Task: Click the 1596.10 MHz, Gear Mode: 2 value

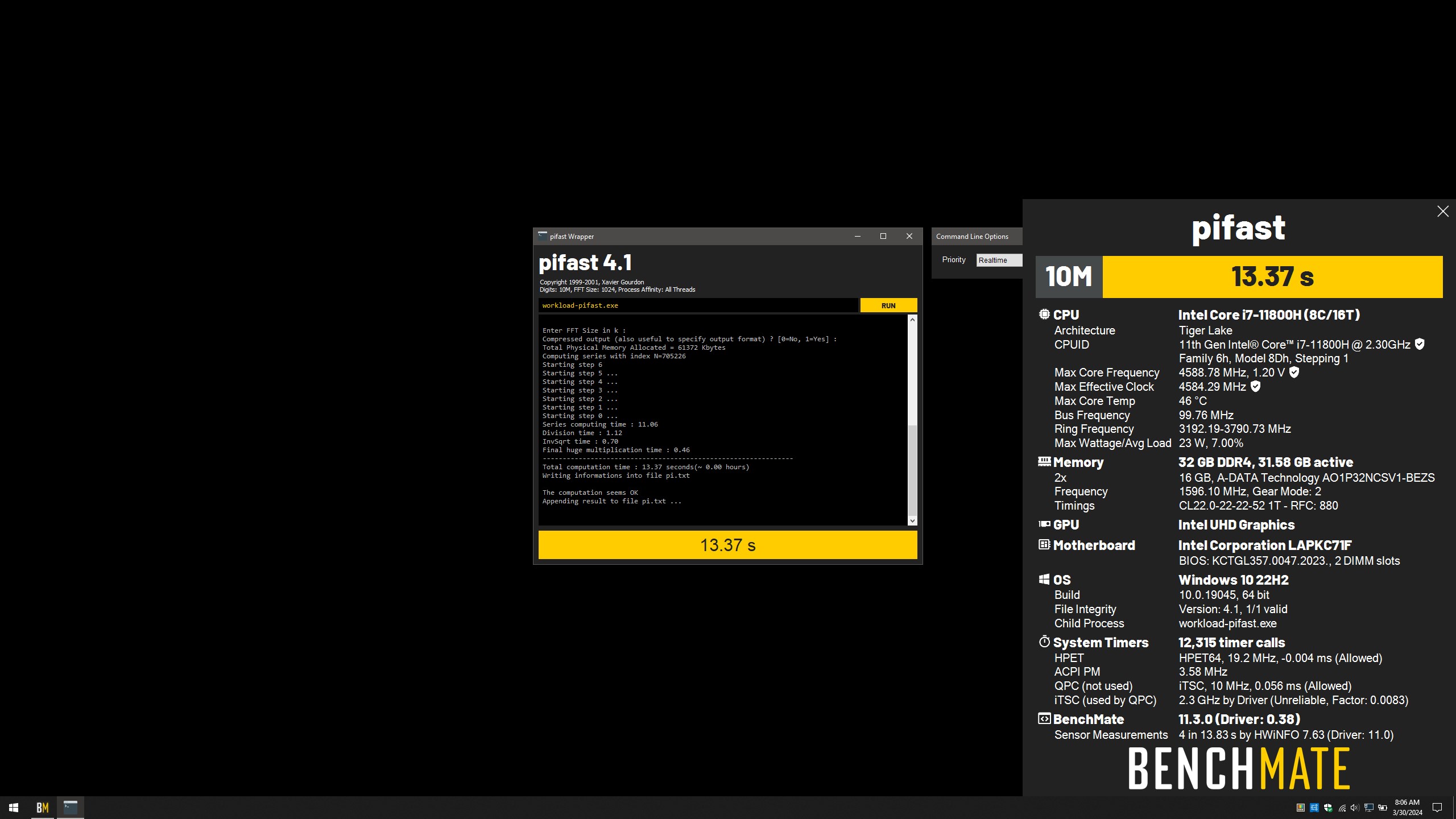Action: (1250, 491)
